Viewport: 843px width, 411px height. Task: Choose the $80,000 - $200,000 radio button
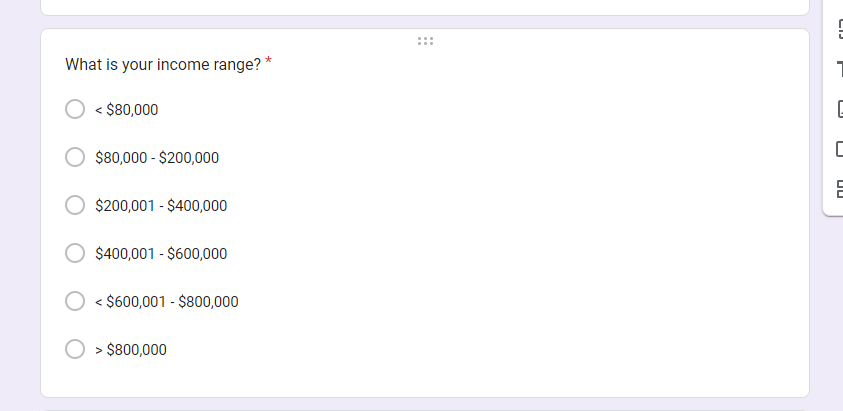(75, 157)
